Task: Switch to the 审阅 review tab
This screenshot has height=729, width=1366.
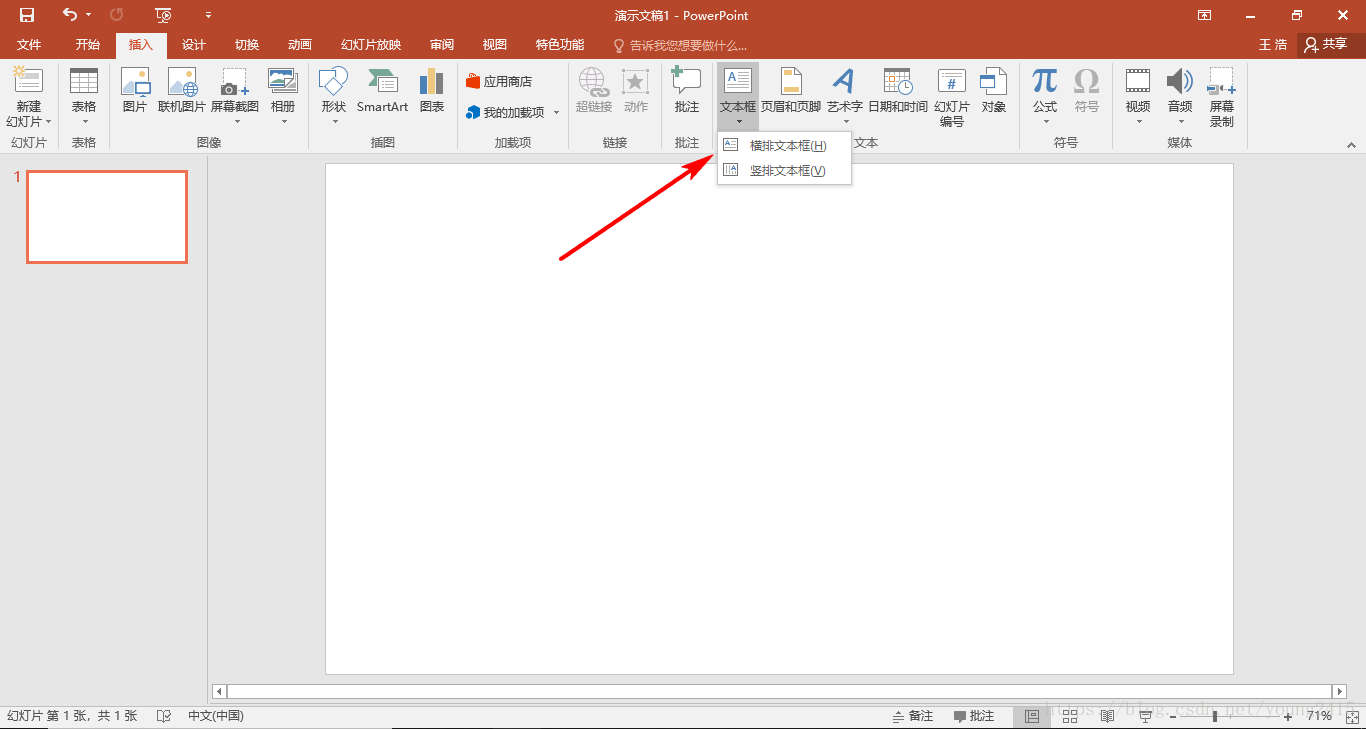Action: pos(442,45)
